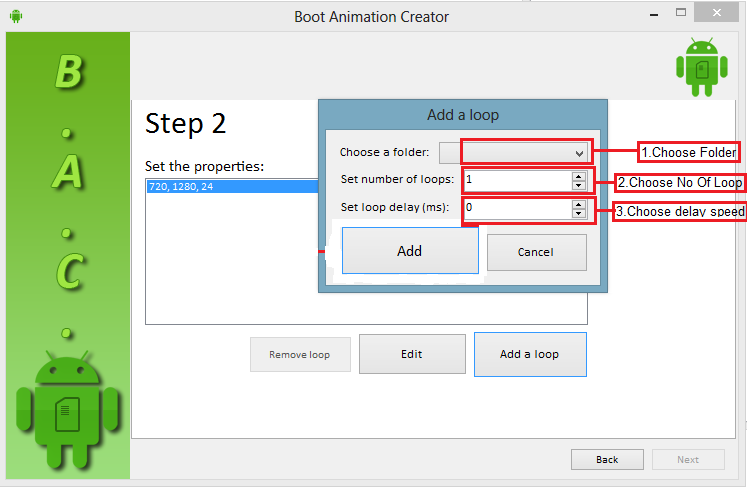Viewport: 747px width, 489px height.
Task: Increase the number of loops value
Action: pyautogui.click(x=578, y=176)
